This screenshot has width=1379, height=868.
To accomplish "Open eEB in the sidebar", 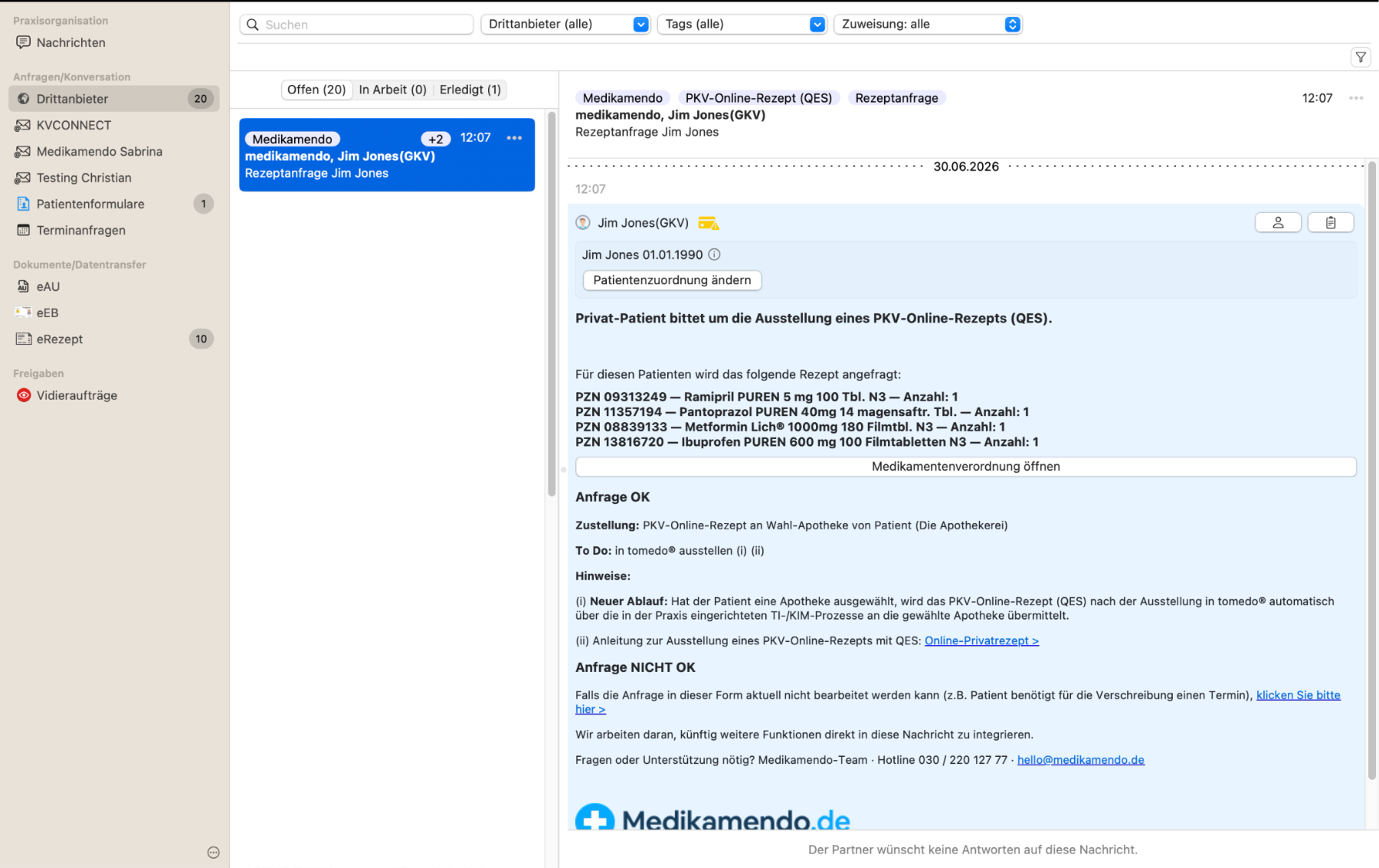I will pos(113,312).
